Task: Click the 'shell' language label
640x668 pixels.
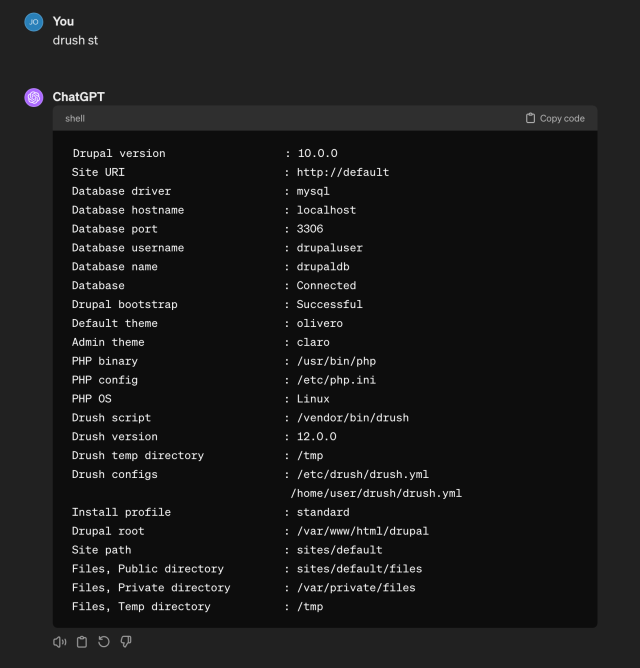Action: pos(75,118)
